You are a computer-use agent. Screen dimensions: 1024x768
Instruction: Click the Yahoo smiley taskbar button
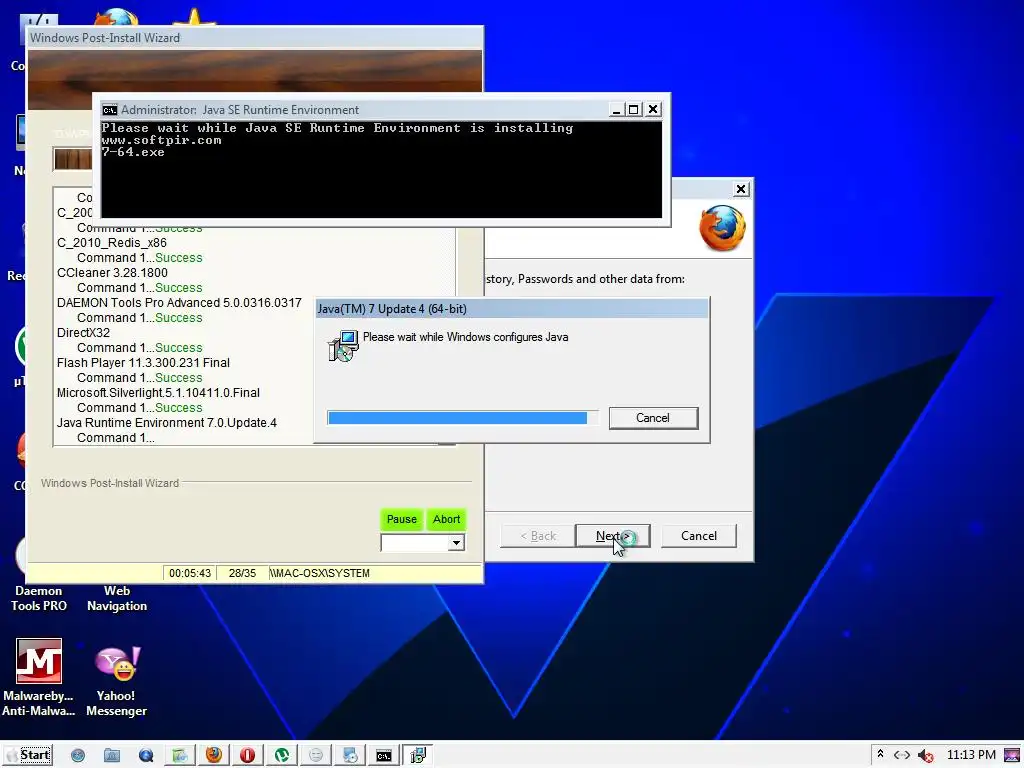(315, 755)
